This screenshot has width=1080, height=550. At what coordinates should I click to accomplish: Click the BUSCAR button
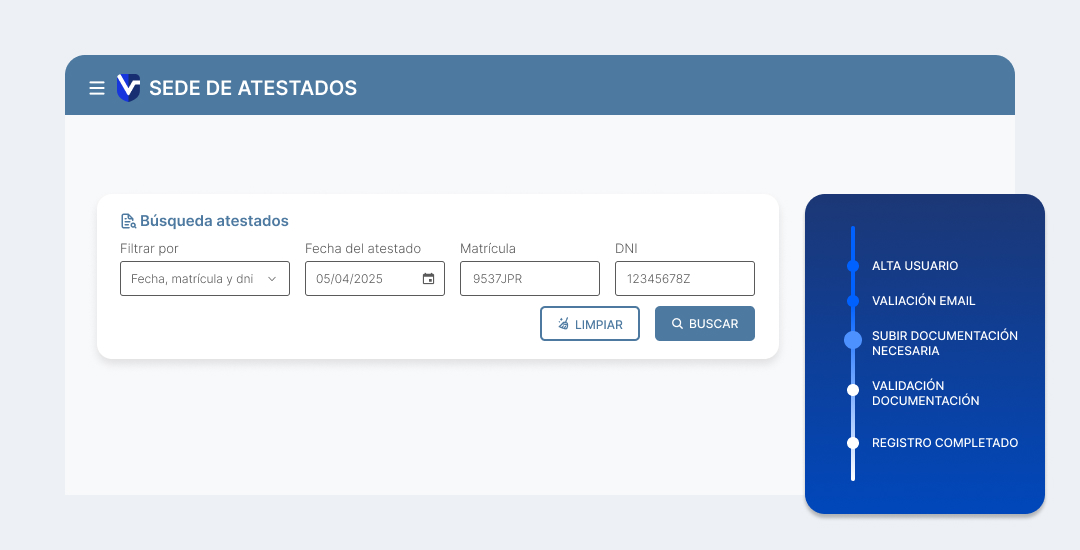pos(705,324)
